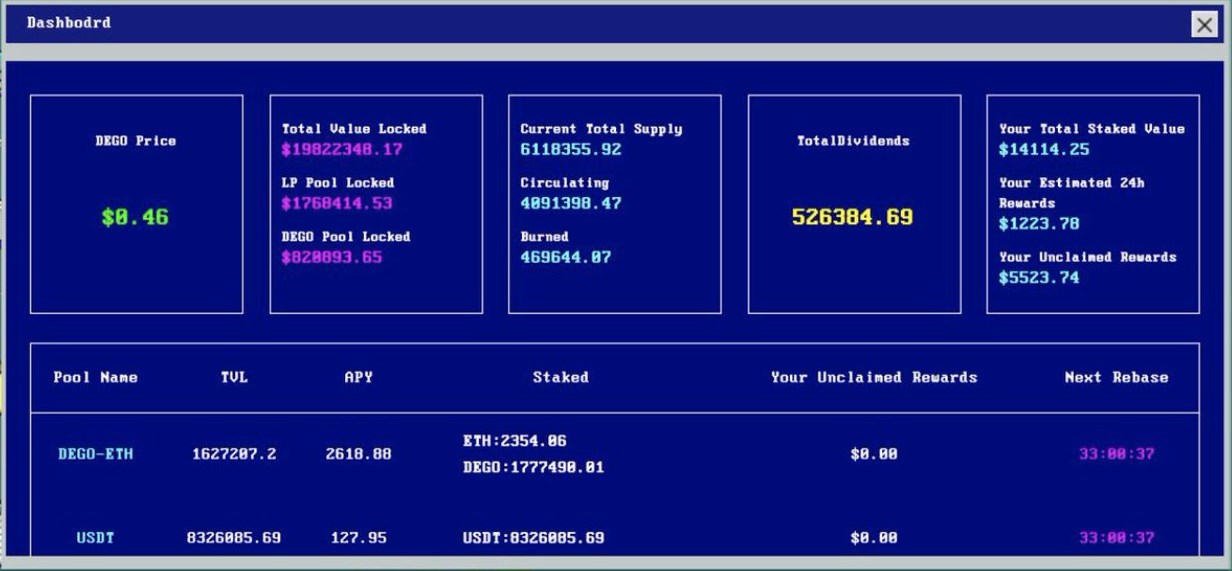Click the TotalDividends label

click(854, 141)
